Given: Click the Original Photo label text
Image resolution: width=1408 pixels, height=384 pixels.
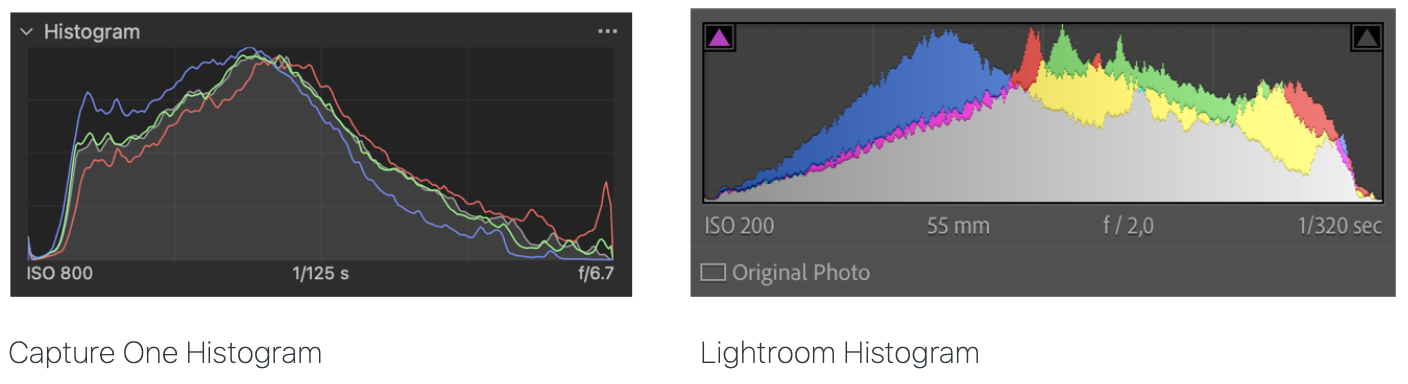Looking at the screenshot, I should click(x=801, y=273).
